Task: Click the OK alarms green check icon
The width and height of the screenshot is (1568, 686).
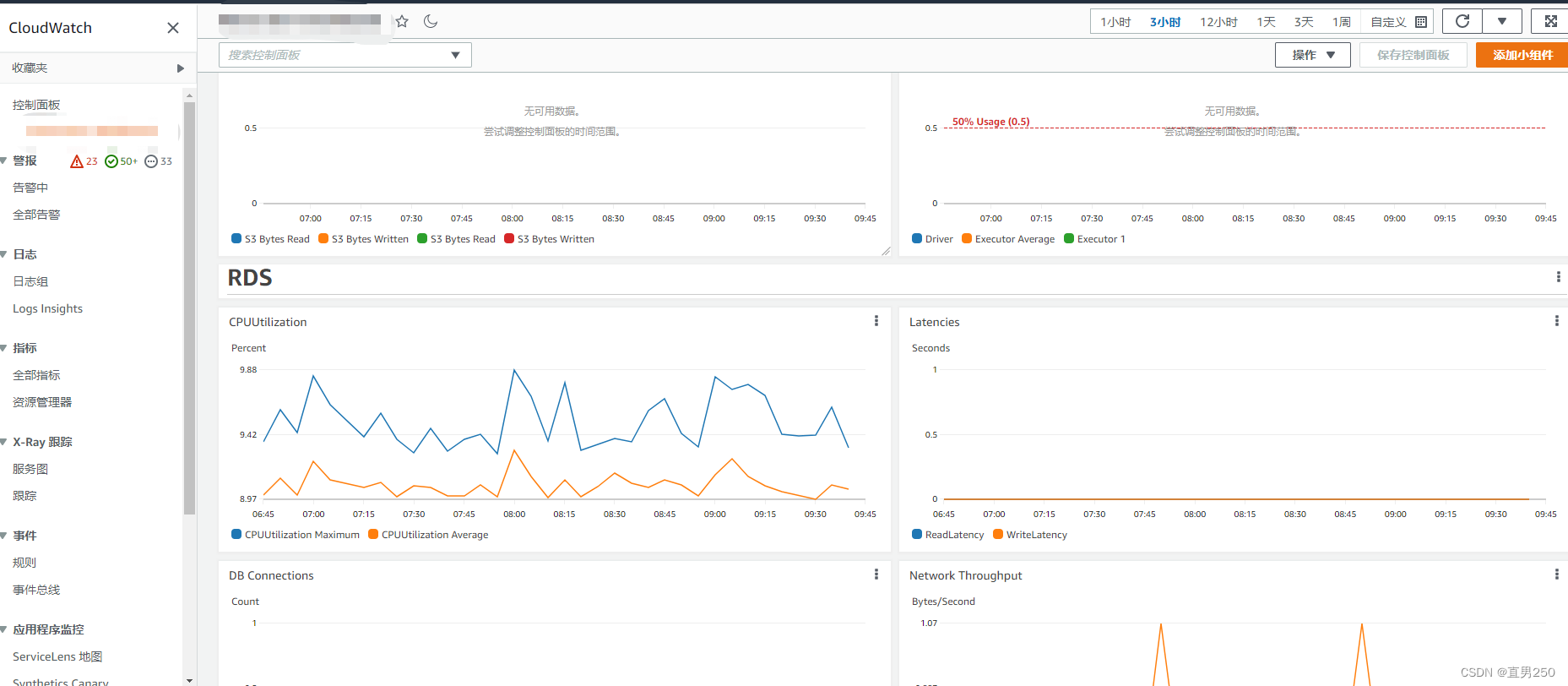Action: (111, 161)
